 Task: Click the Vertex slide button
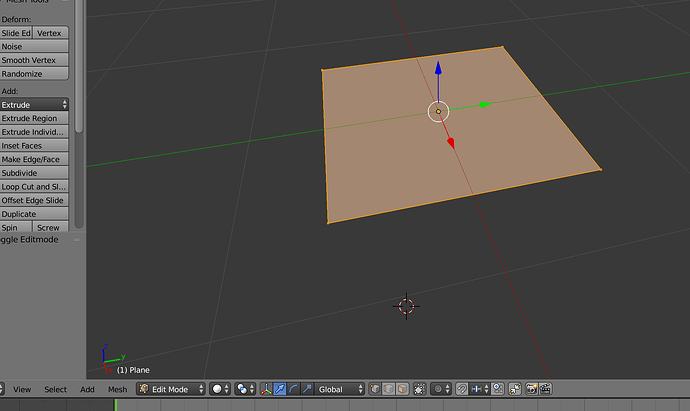[x=51, y=33]
